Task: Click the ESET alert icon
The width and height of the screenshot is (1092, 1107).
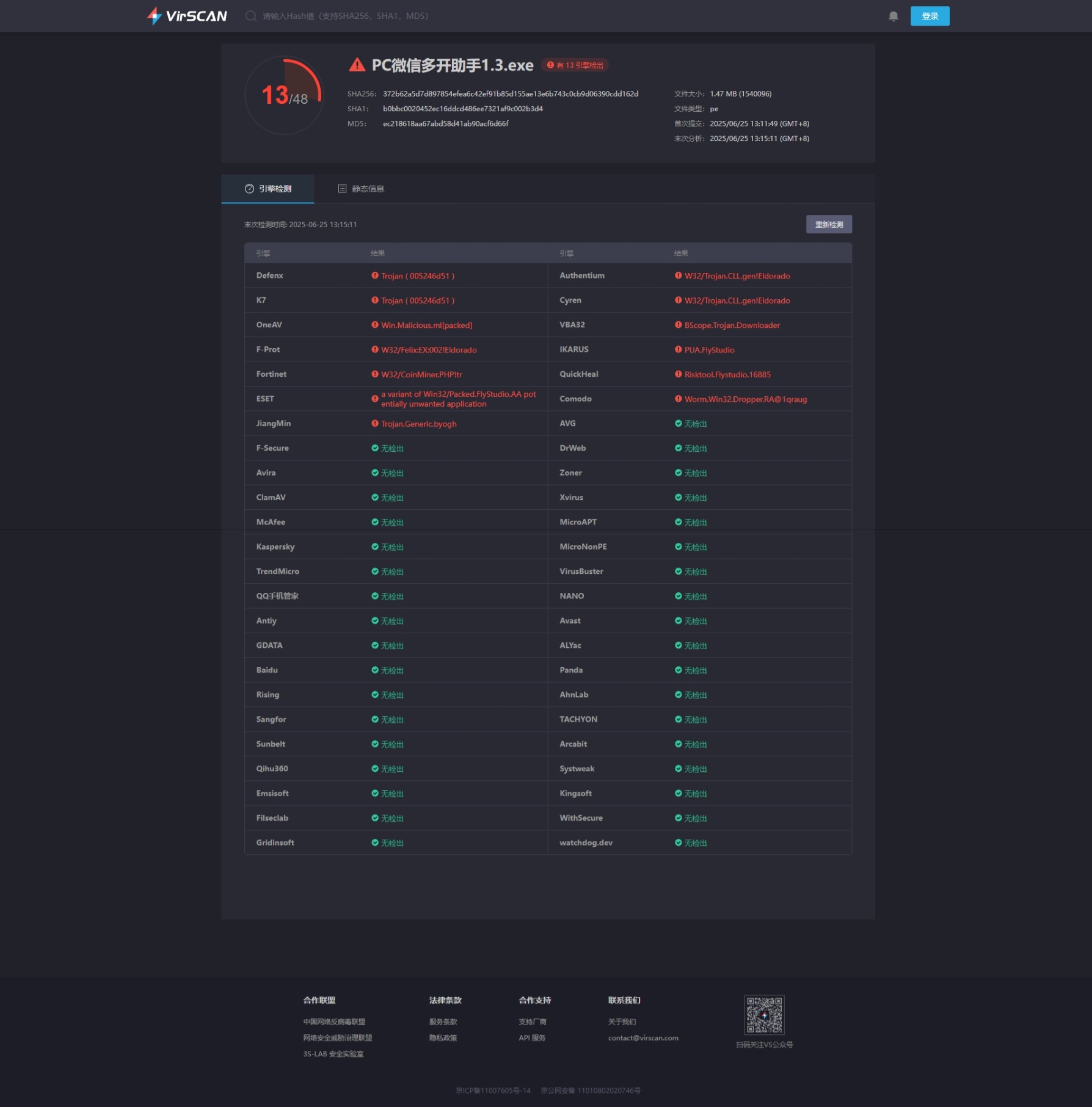Action: click(x=375, y=399)
